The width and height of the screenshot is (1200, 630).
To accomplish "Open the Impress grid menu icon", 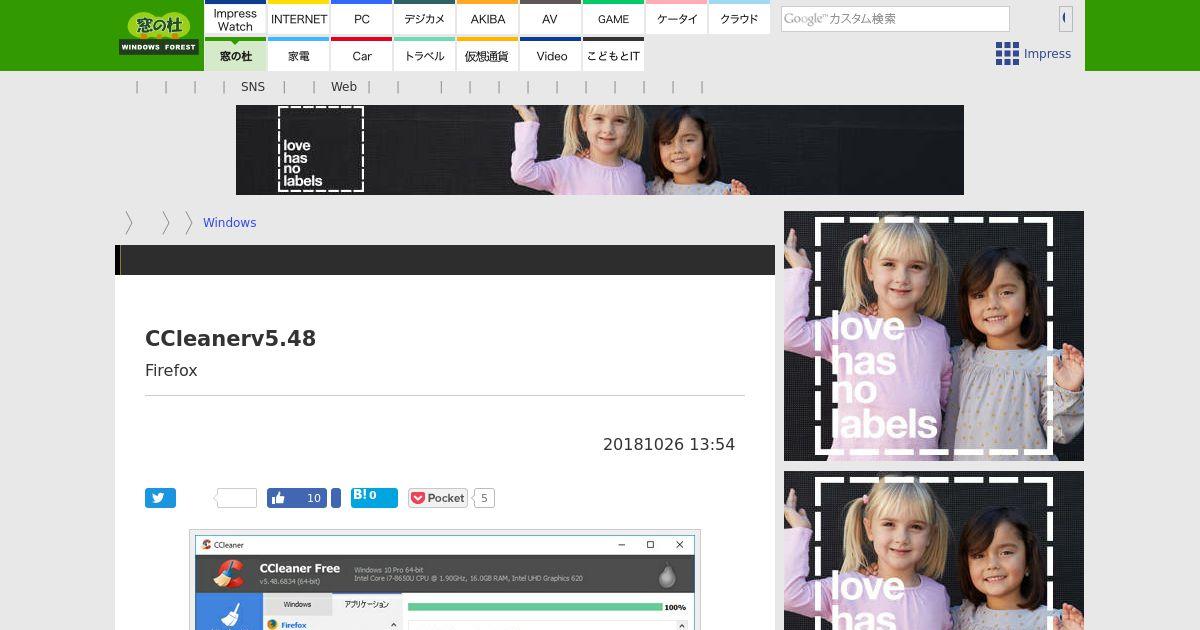I will [x=1007, y=54].
